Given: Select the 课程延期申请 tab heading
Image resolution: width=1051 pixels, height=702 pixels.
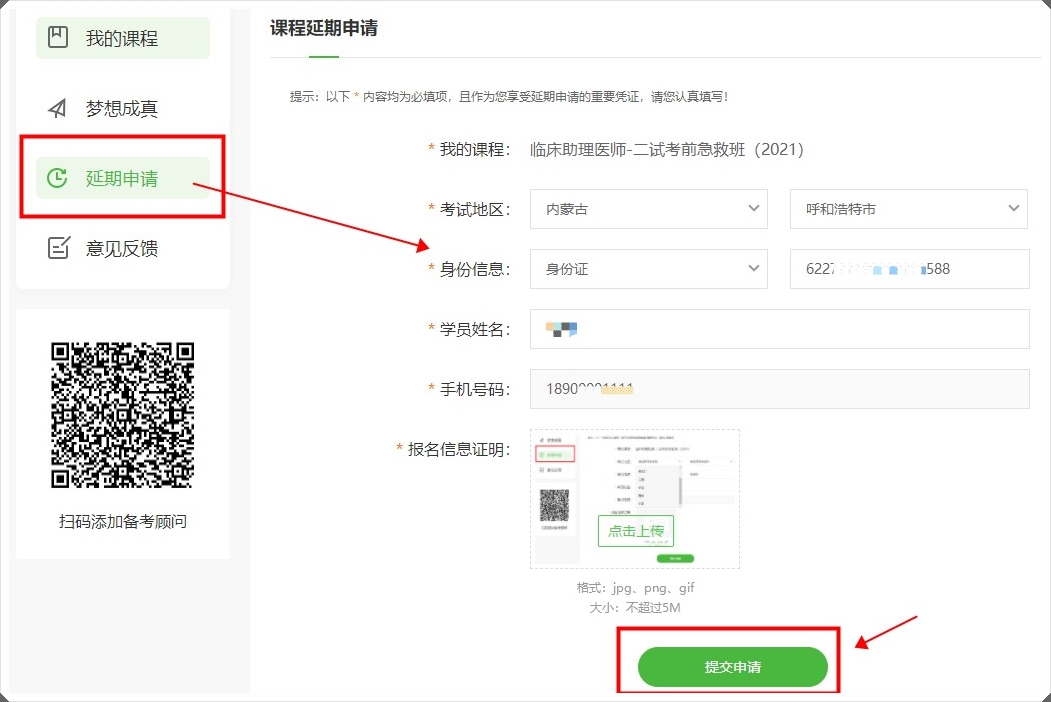Looking at the screenshot, I should tap(324, 28).
